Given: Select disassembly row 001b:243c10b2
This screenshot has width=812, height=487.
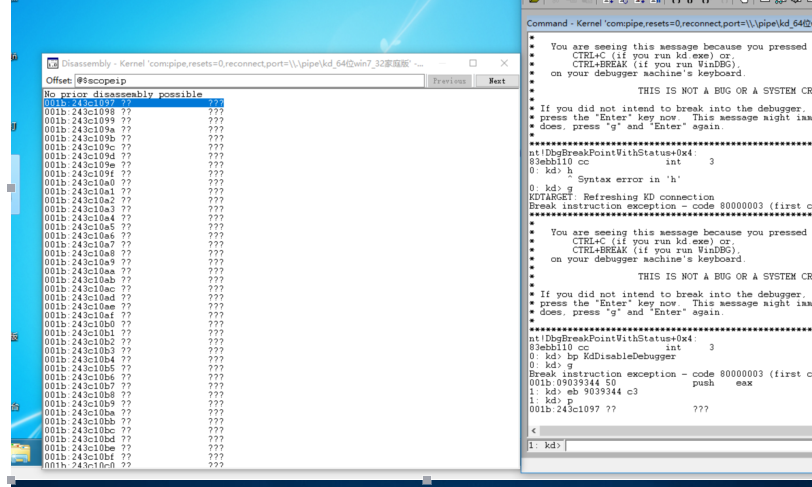Looking at the screenshot, I should click(134, 342).
